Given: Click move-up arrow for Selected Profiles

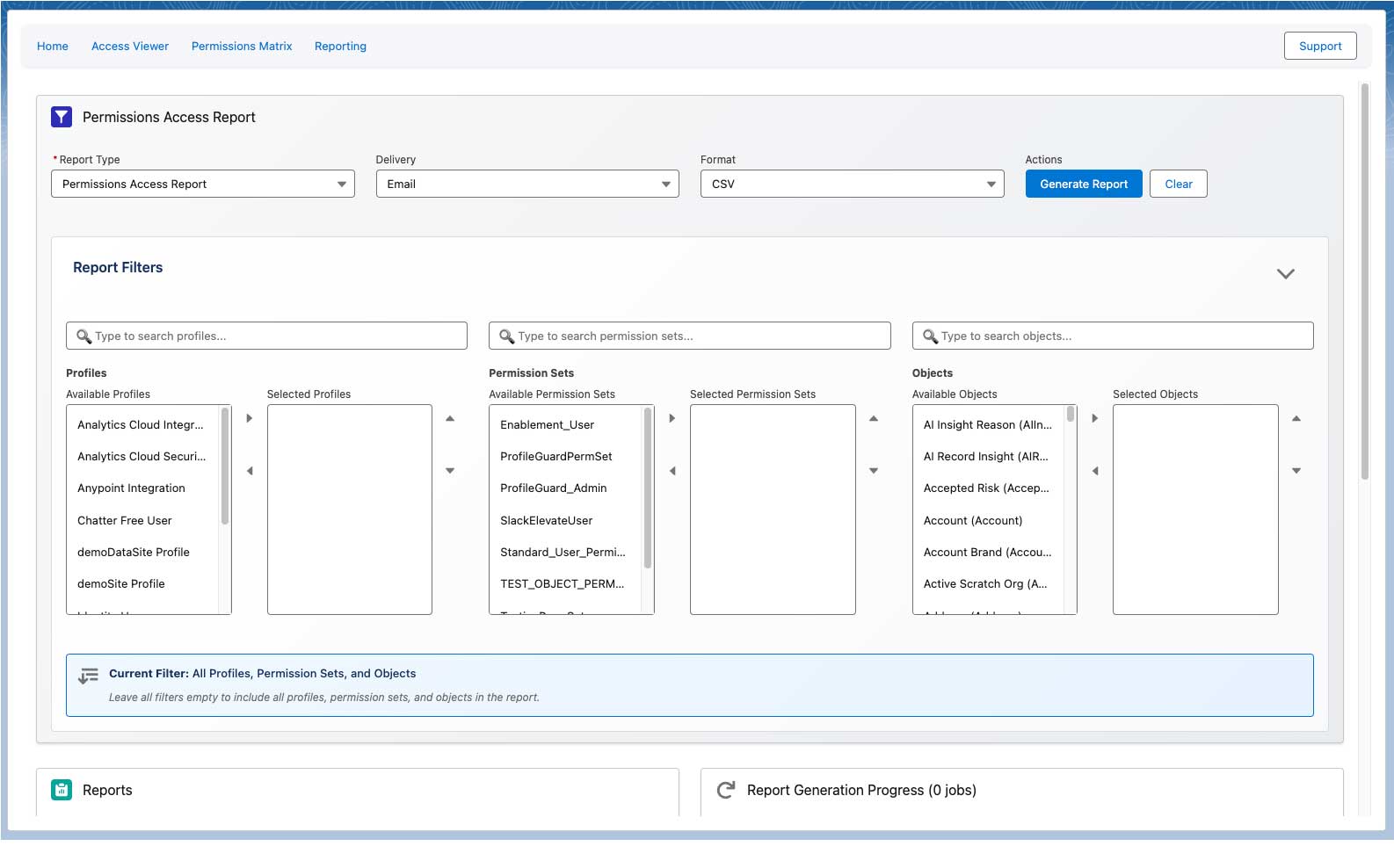Looking at the screenshot, I should click(450, 418).
